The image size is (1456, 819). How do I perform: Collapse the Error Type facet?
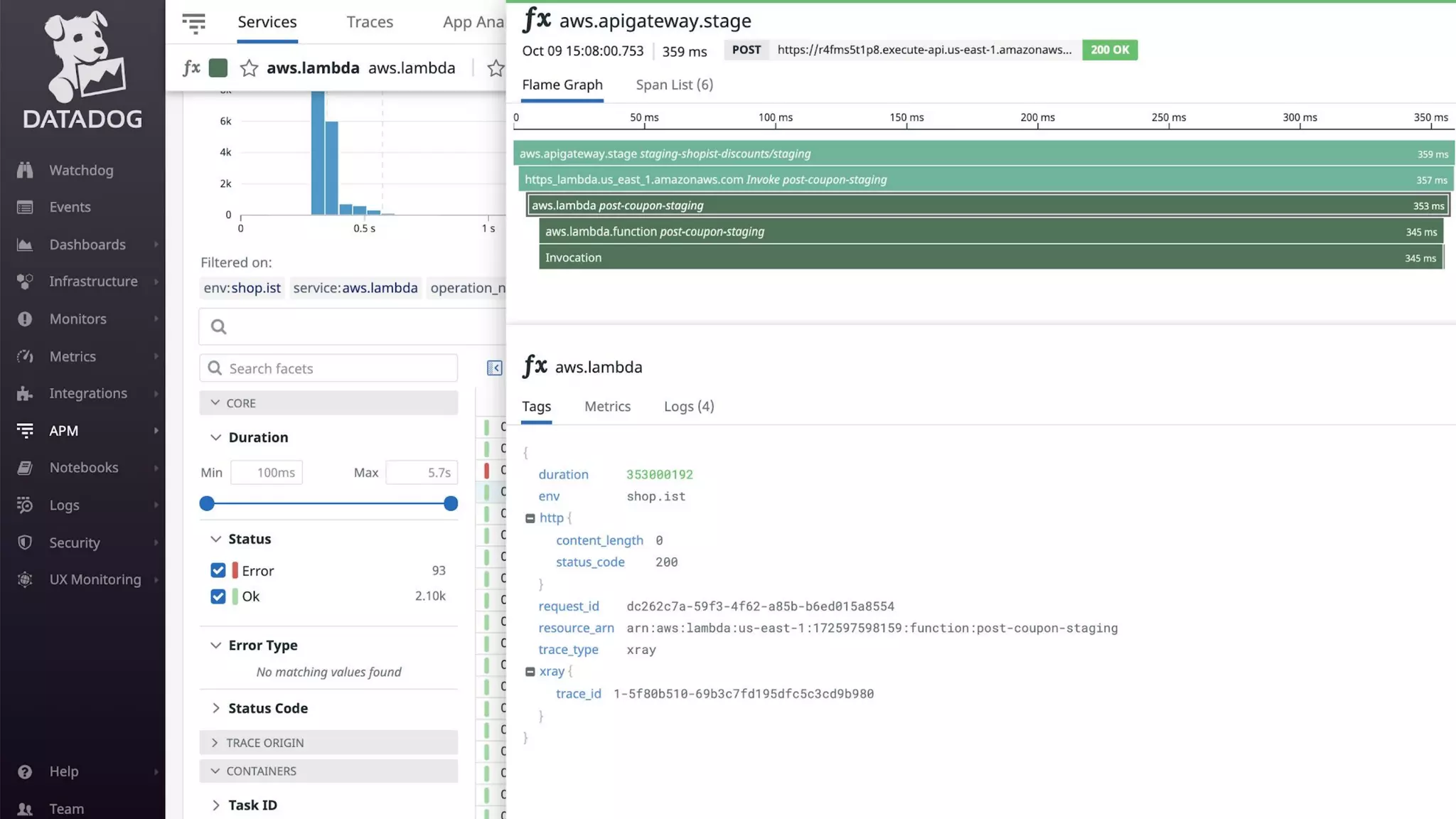tap(216, 646)
